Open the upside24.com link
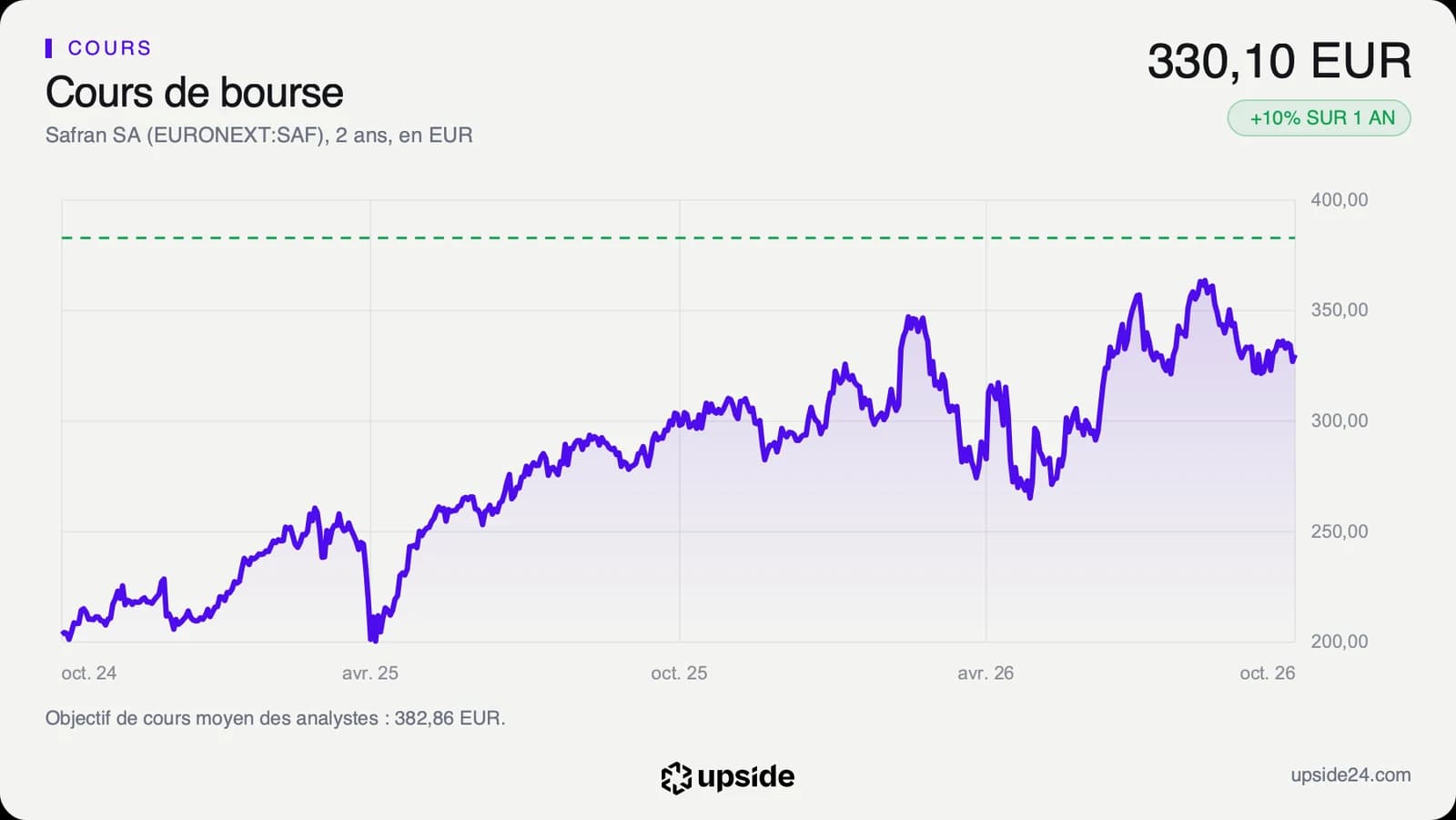 click(1350, 775)
